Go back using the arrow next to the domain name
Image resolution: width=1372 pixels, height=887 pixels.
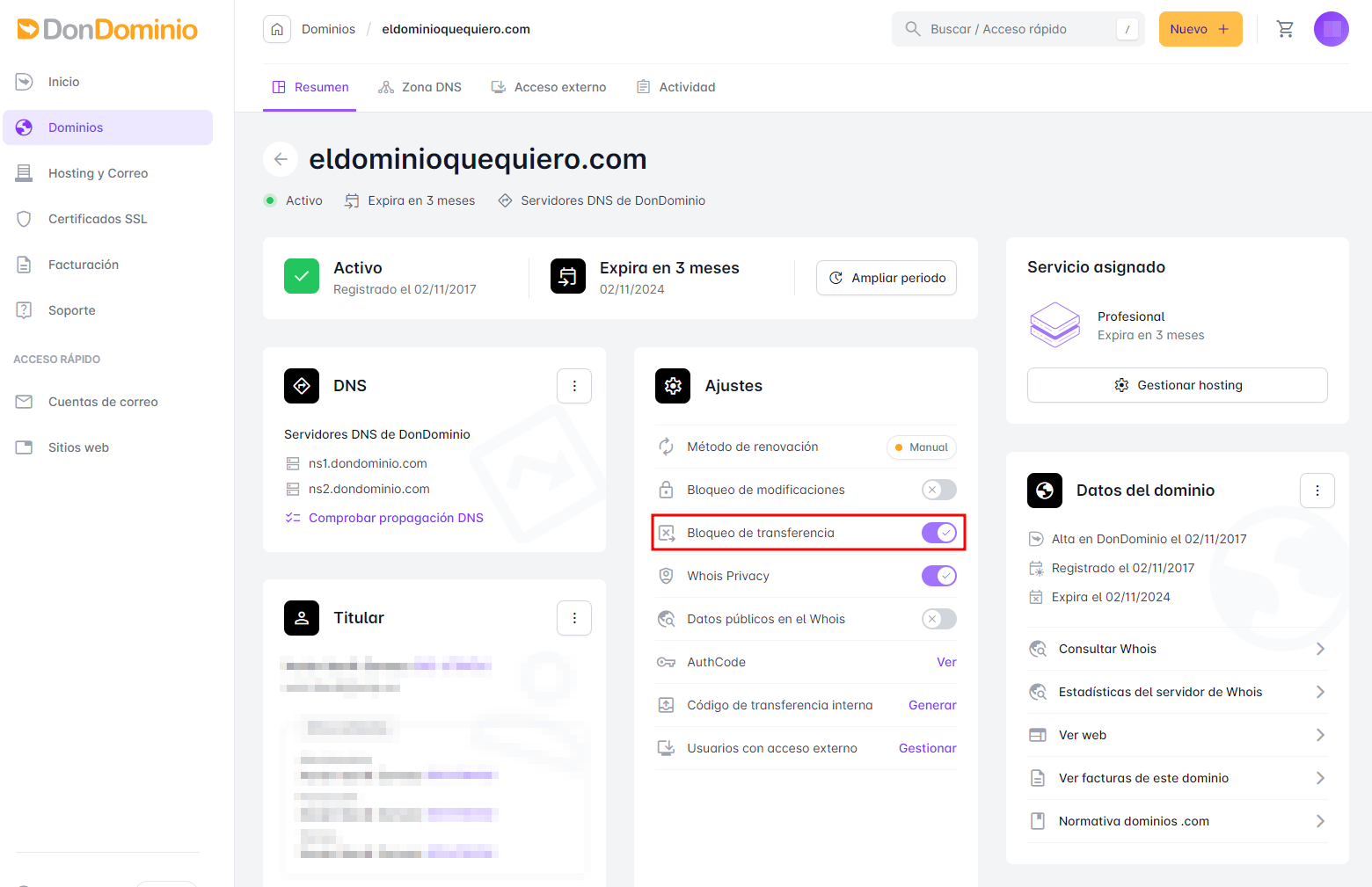[281, 159]
